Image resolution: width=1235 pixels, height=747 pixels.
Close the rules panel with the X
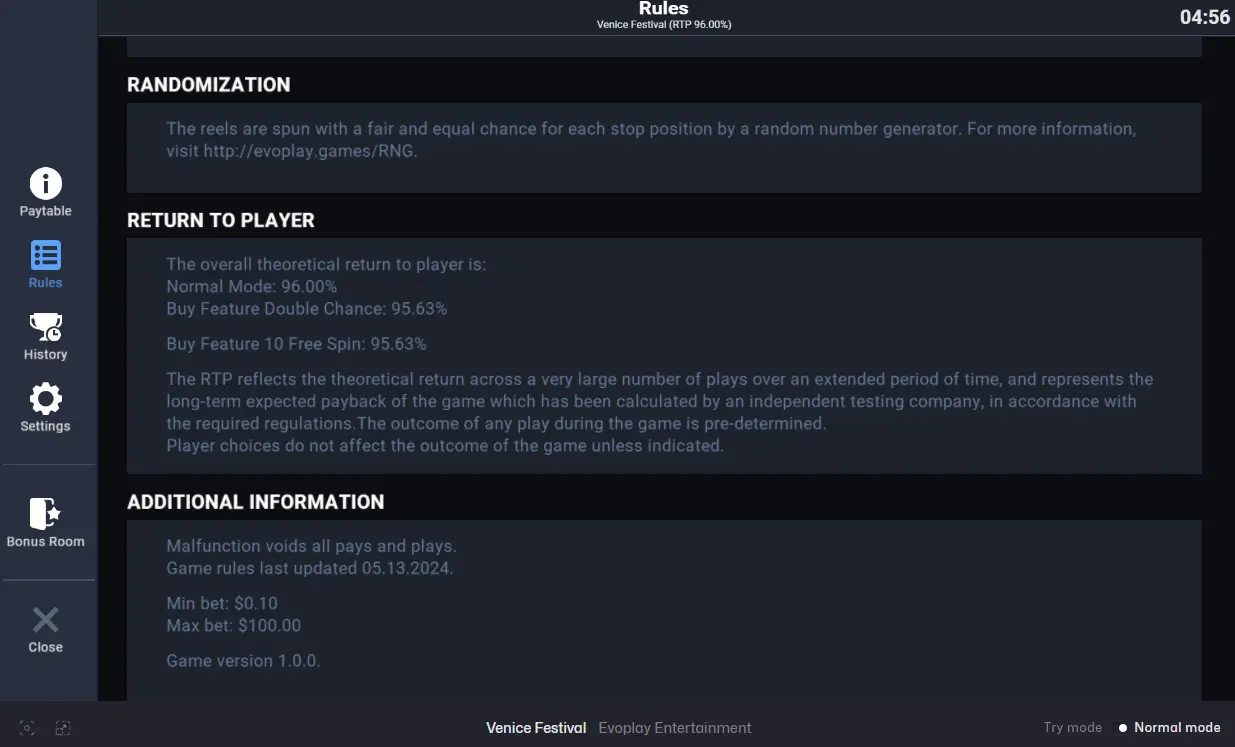(x=45, y=620)
